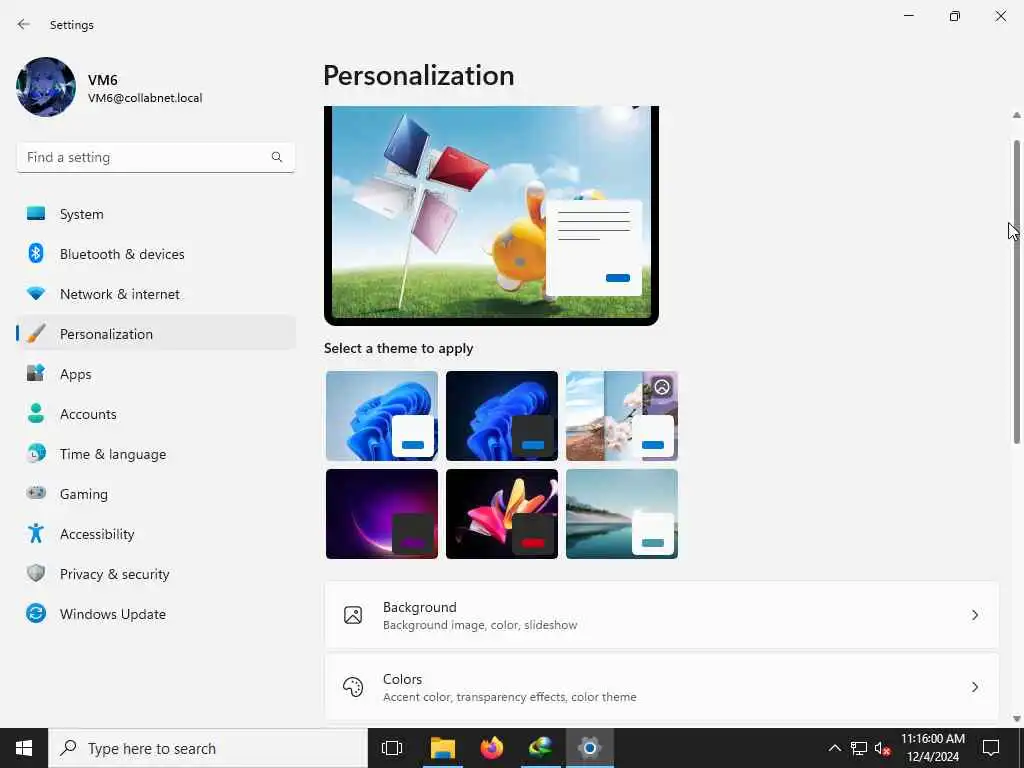This screenshot has width=1024, height=768.
Task: Click the VM6 profile avatar picture
Action: click(x=46, y=87)
